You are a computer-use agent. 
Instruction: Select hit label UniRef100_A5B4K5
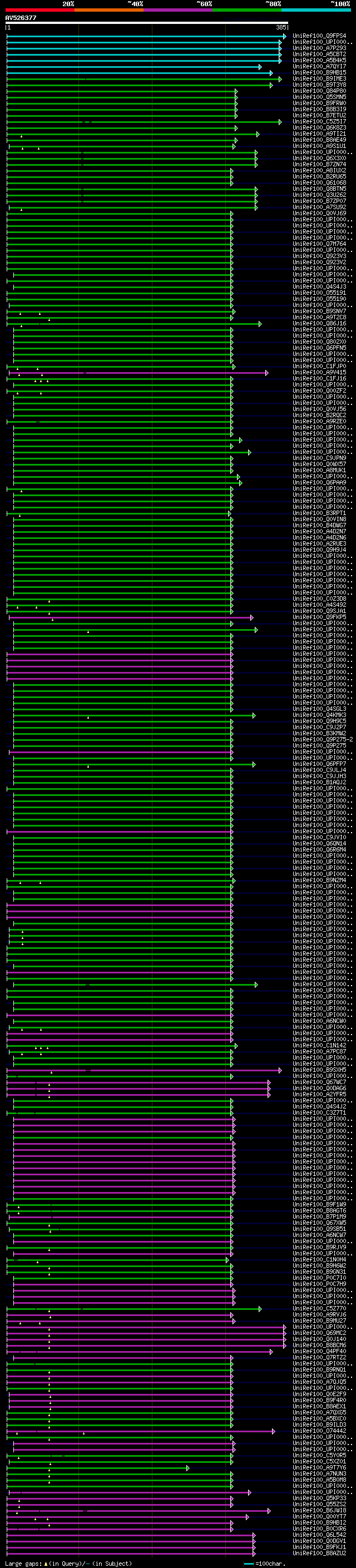tap(319, 60)
